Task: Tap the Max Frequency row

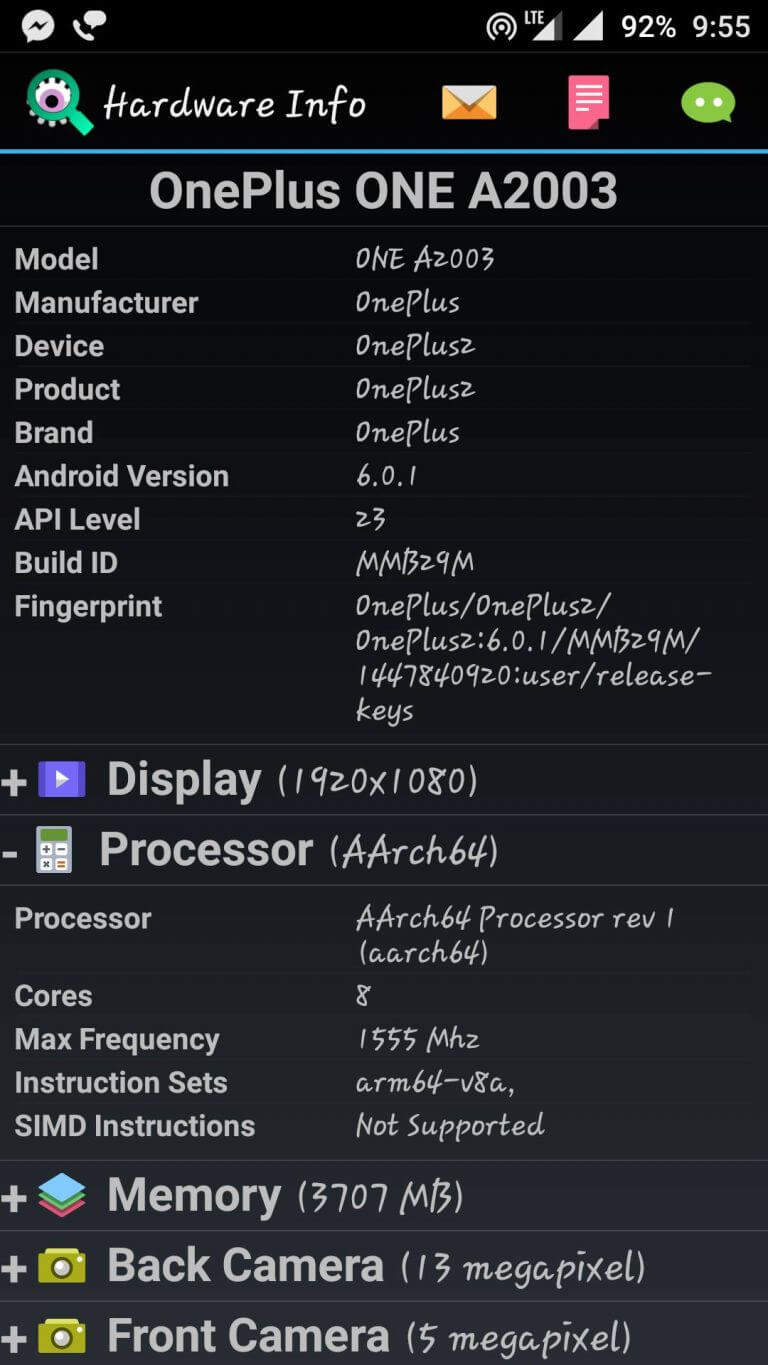Action: [x=384, y=1039]
